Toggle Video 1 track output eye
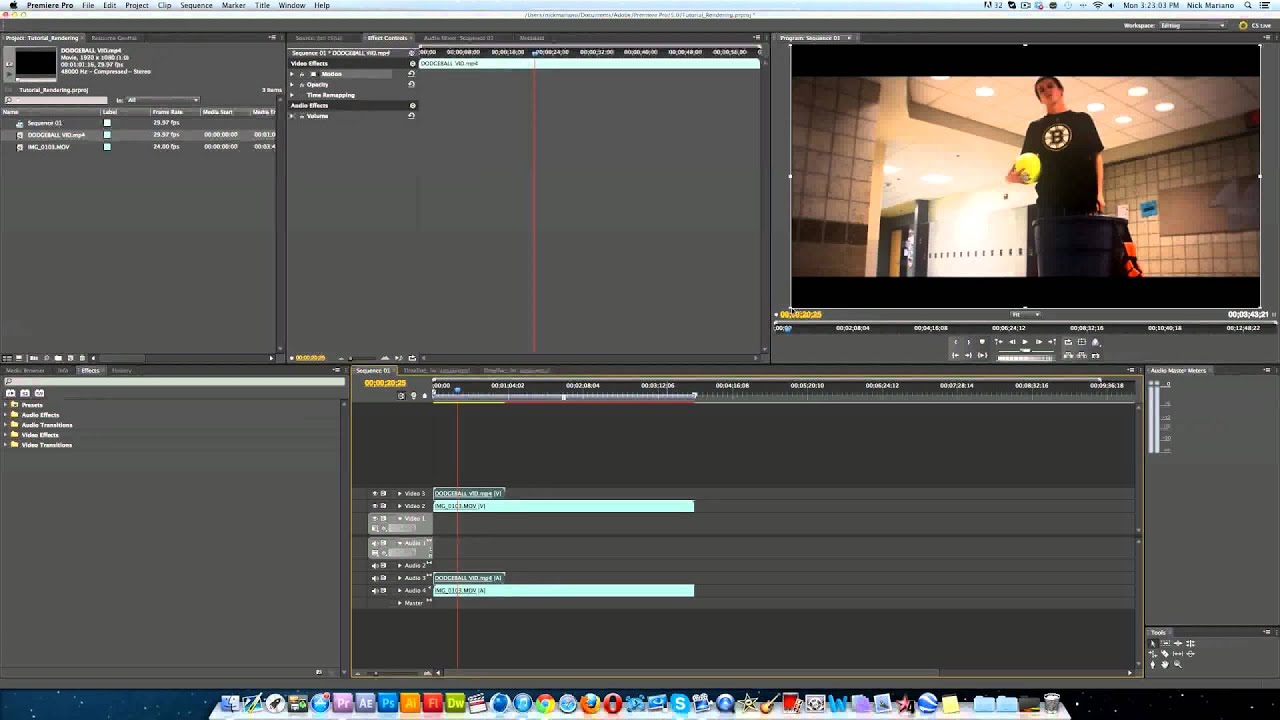The image size is (1280, 720). pos(375,518)
